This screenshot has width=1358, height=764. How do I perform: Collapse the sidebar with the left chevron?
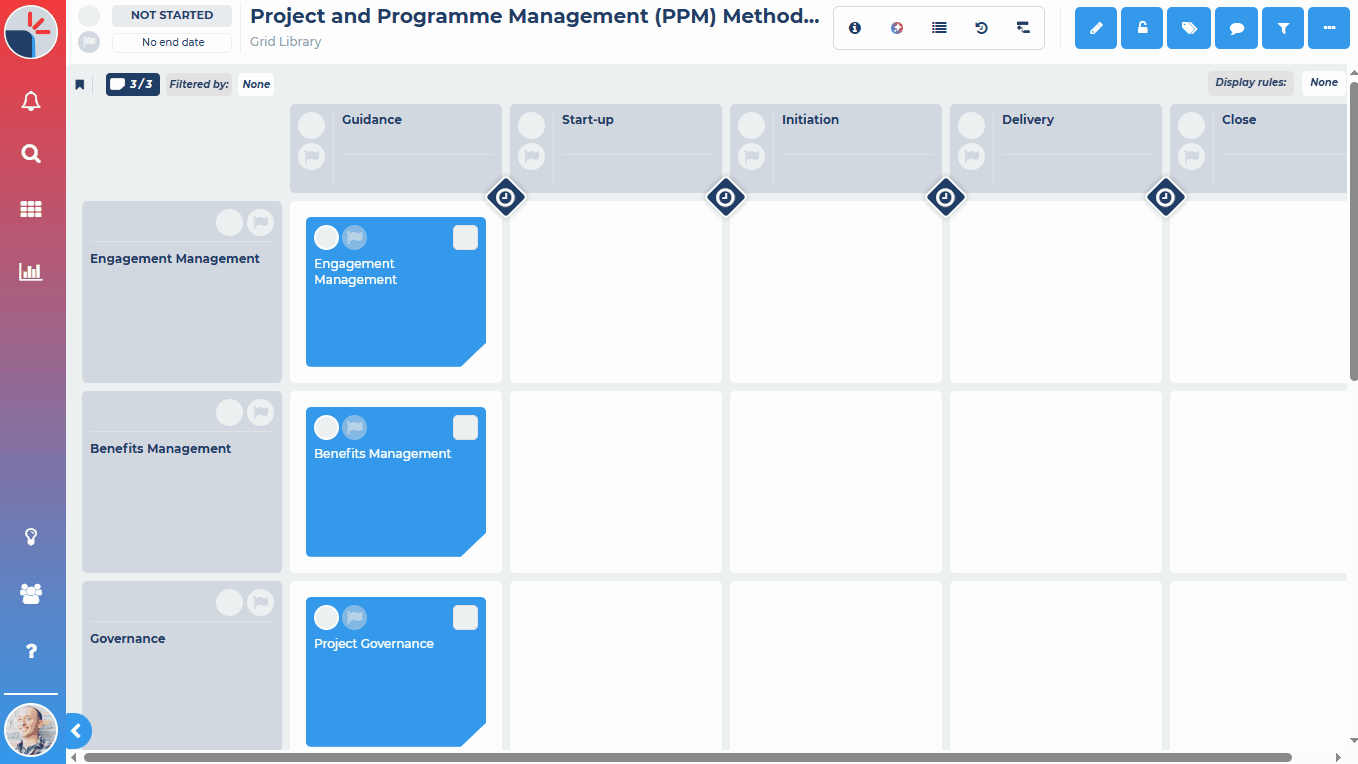pyautogui.click(x=76, y=731)
